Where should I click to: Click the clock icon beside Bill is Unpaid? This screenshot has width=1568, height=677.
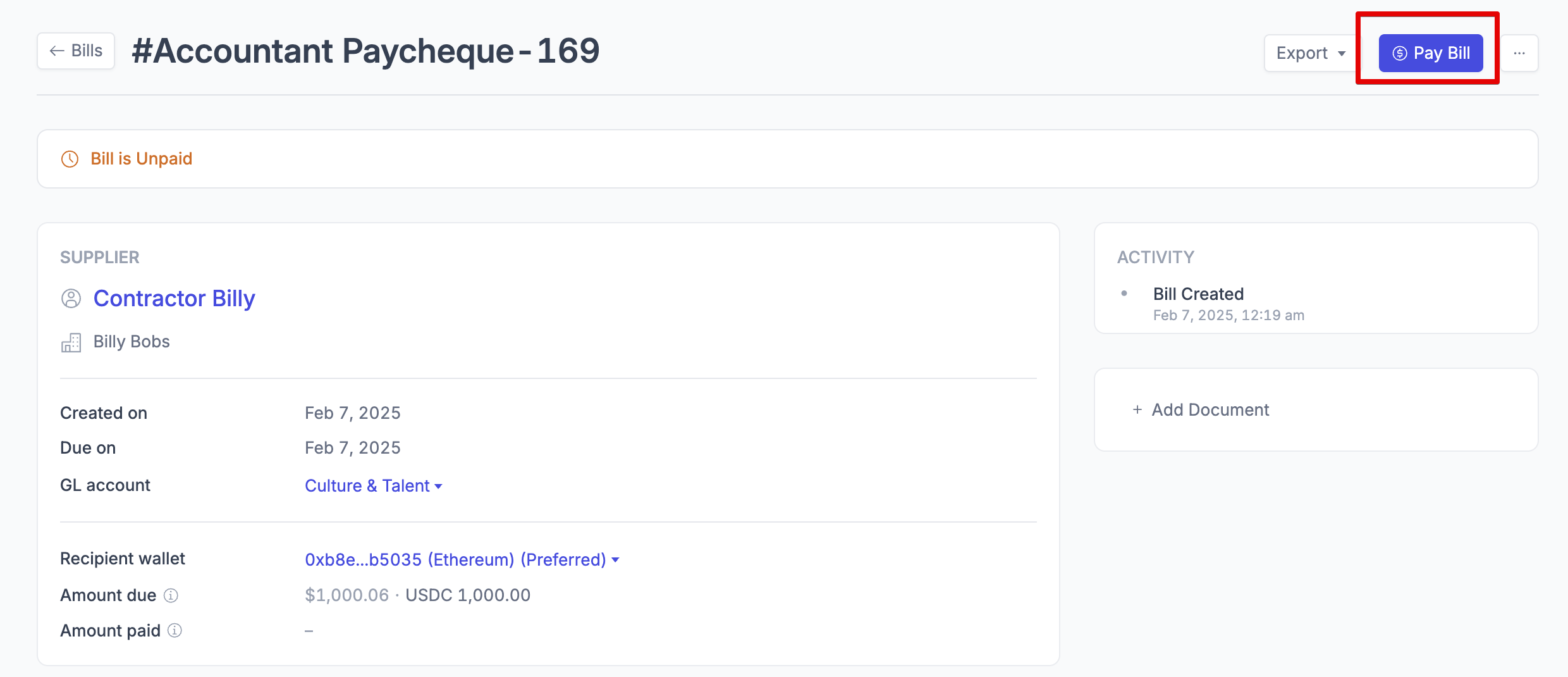(70, 159)
